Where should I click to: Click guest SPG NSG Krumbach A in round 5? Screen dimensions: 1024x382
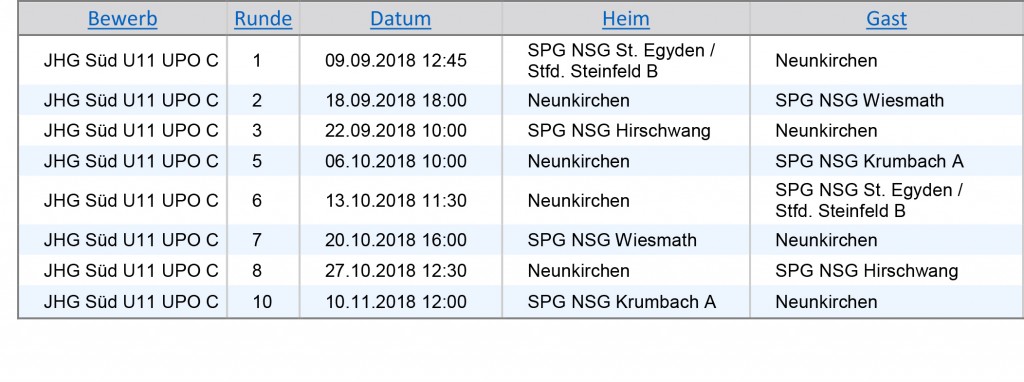pos(869,161)
